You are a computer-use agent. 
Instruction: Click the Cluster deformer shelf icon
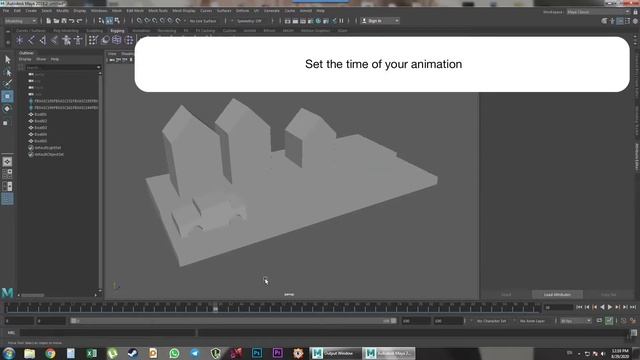[x=129, y=40]
